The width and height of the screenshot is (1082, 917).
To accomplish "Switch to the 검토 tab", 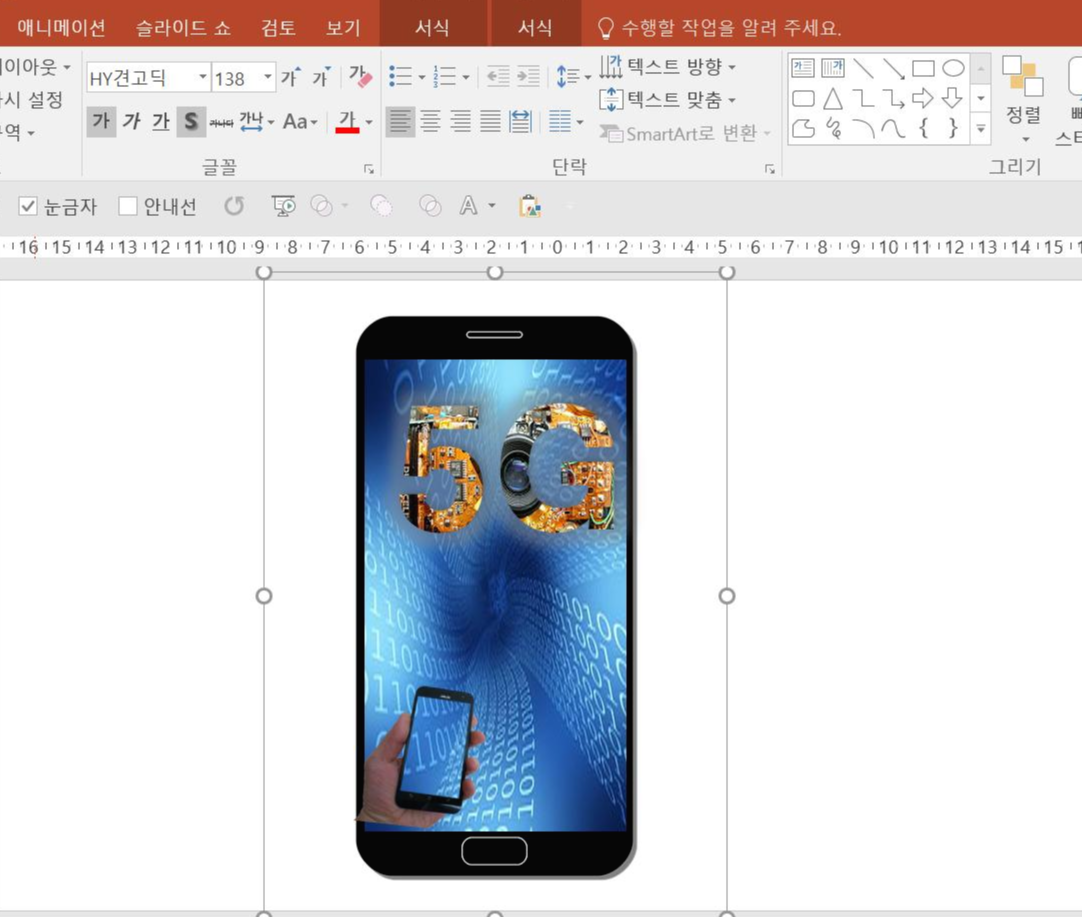I will click(x=278, y=28).
